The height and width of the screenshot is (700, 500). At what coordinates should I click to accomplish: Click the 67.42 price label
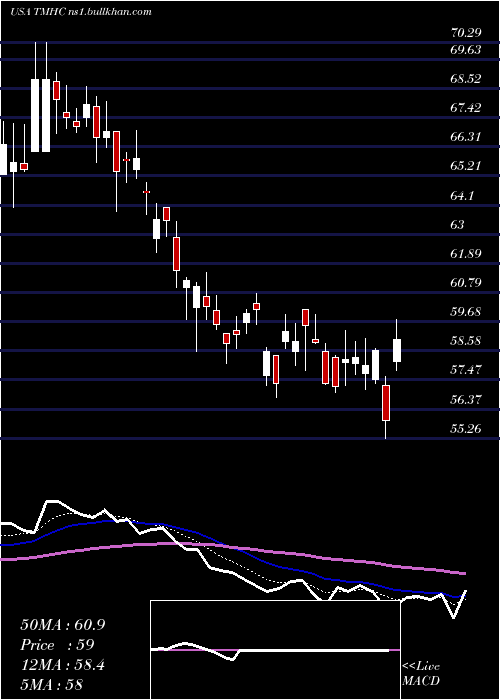pyautogui.click(x=467, y=108)
